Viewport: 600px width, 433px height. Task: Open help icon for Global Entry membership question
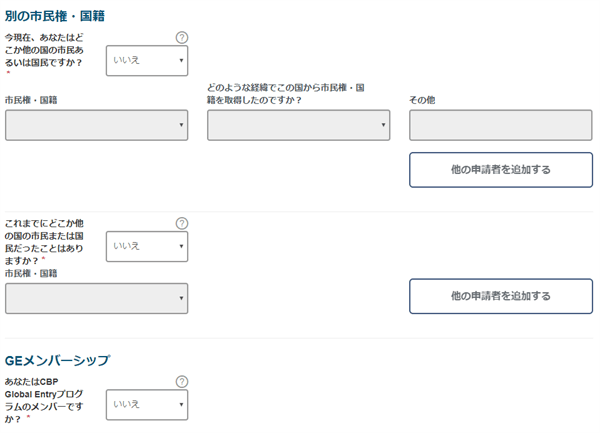182,381
